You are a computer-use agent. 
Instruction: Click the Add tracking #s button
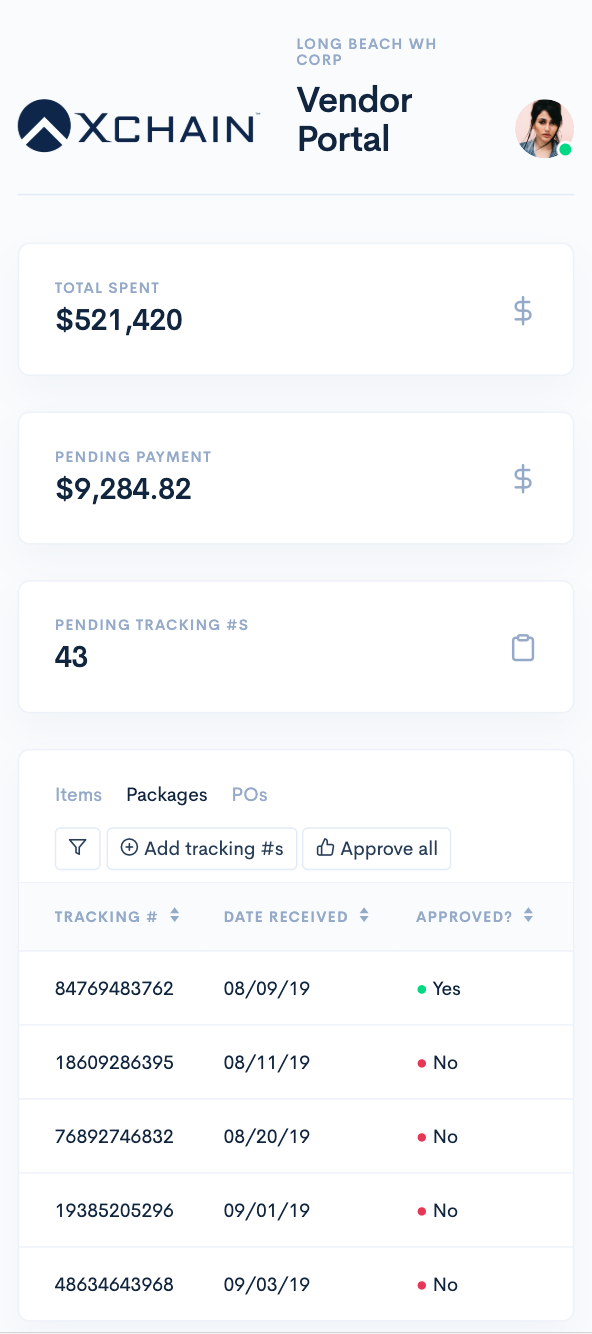(202, 848)
